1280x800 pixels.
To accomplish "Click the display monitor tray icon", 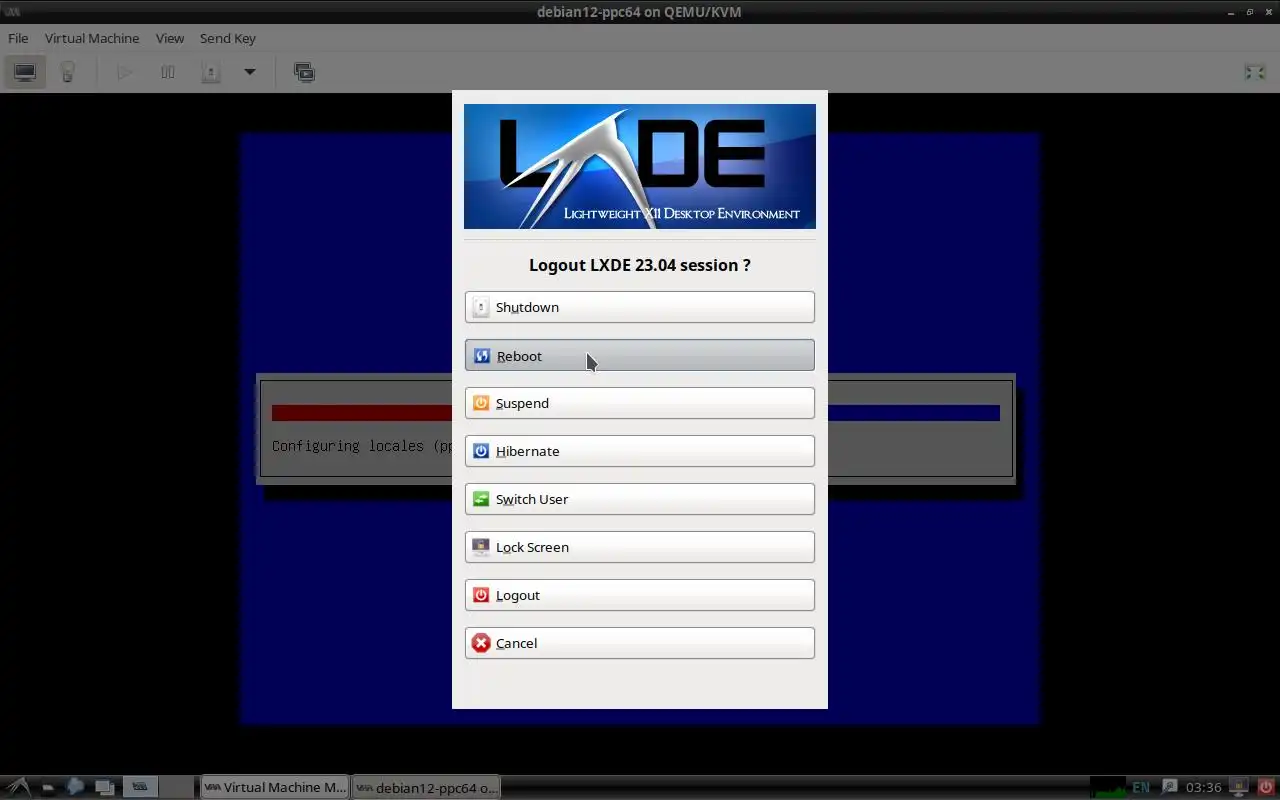I will coord(1240,787).
